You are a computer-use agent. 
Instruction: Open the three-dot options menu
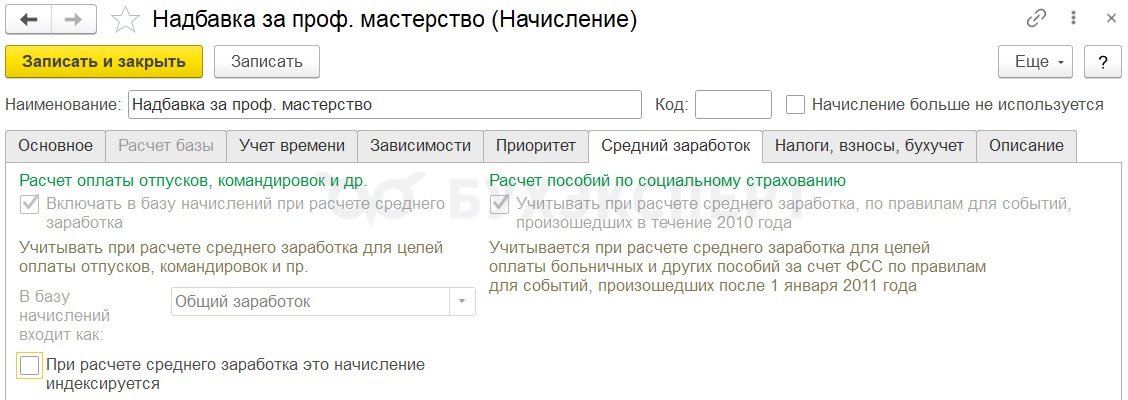point(1074,19)
